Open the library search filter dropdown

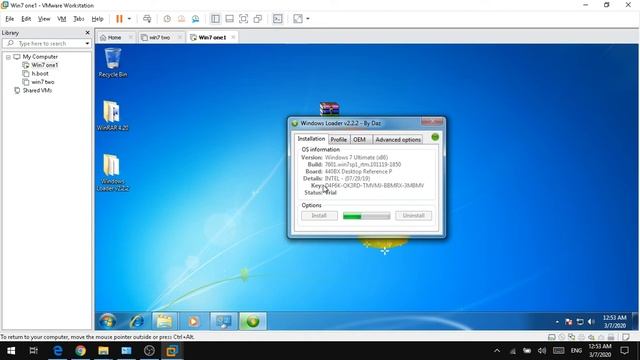87,43
